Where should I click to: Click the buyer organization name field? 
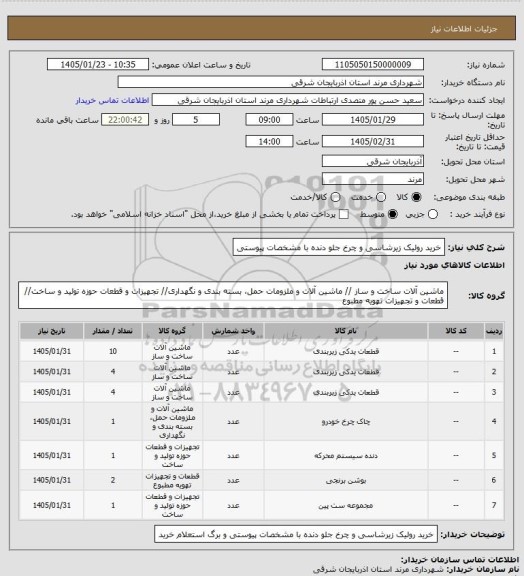(270, 82)
